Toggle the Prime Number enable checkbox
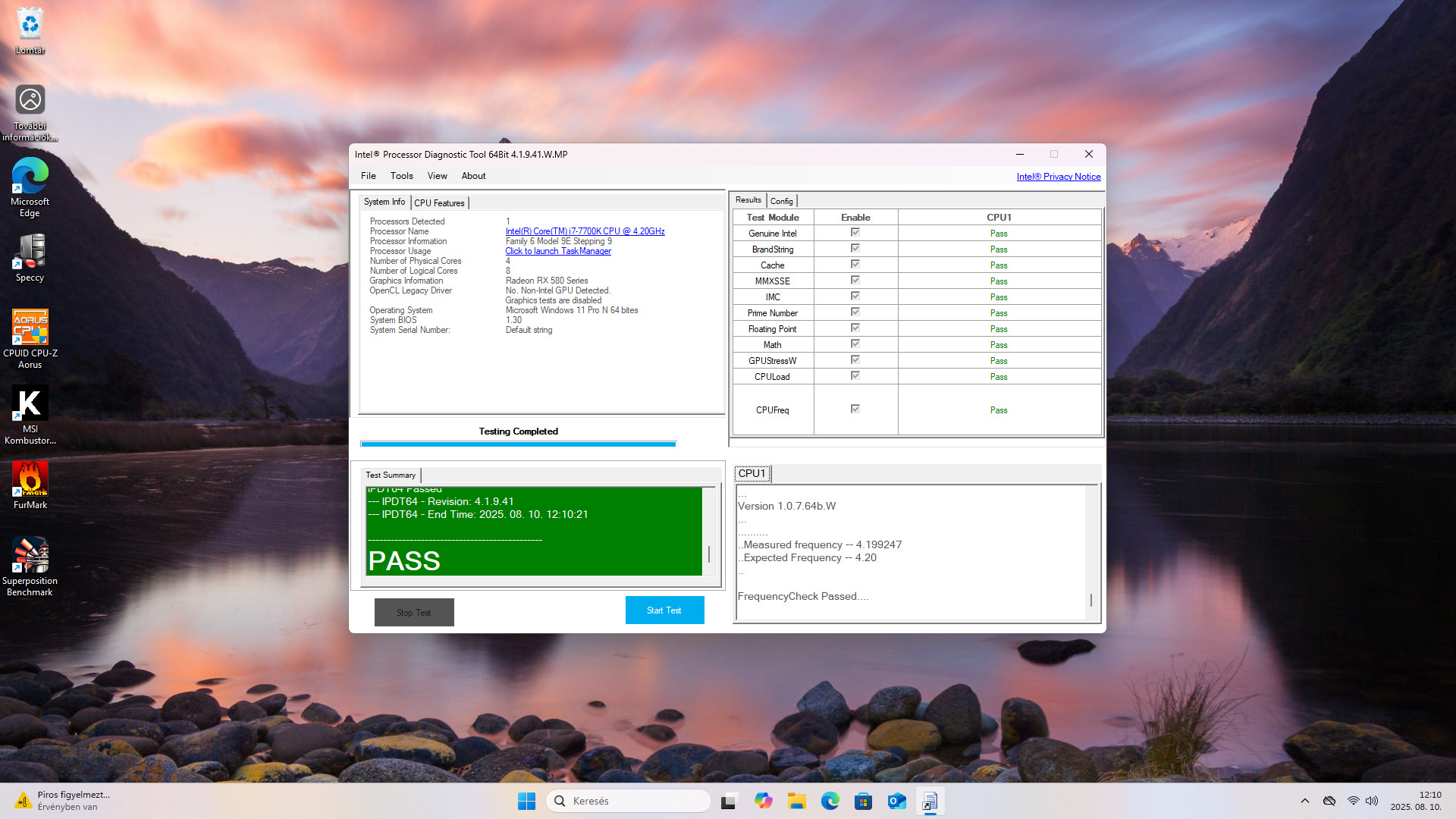The height and width of the screenshot is (819, 1456). click(855, 312)
